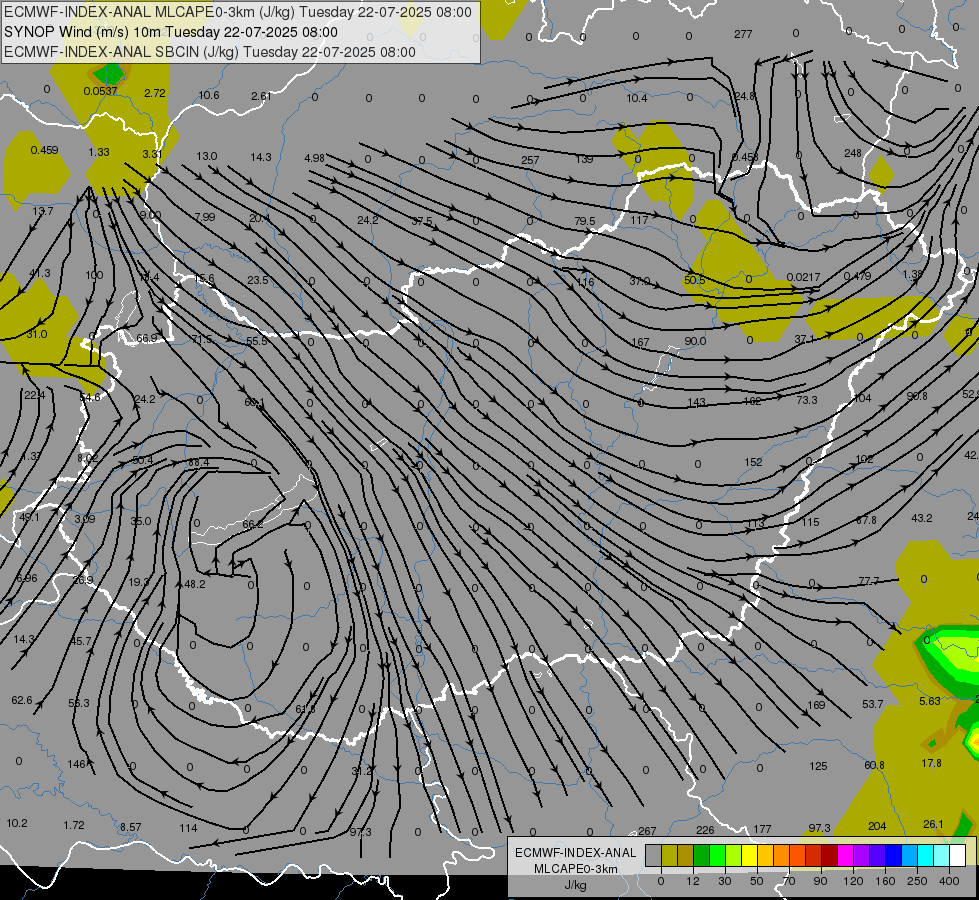979x900 pixels.
Task: Click the lime yellow-green legend swatch
Action: 734,855
